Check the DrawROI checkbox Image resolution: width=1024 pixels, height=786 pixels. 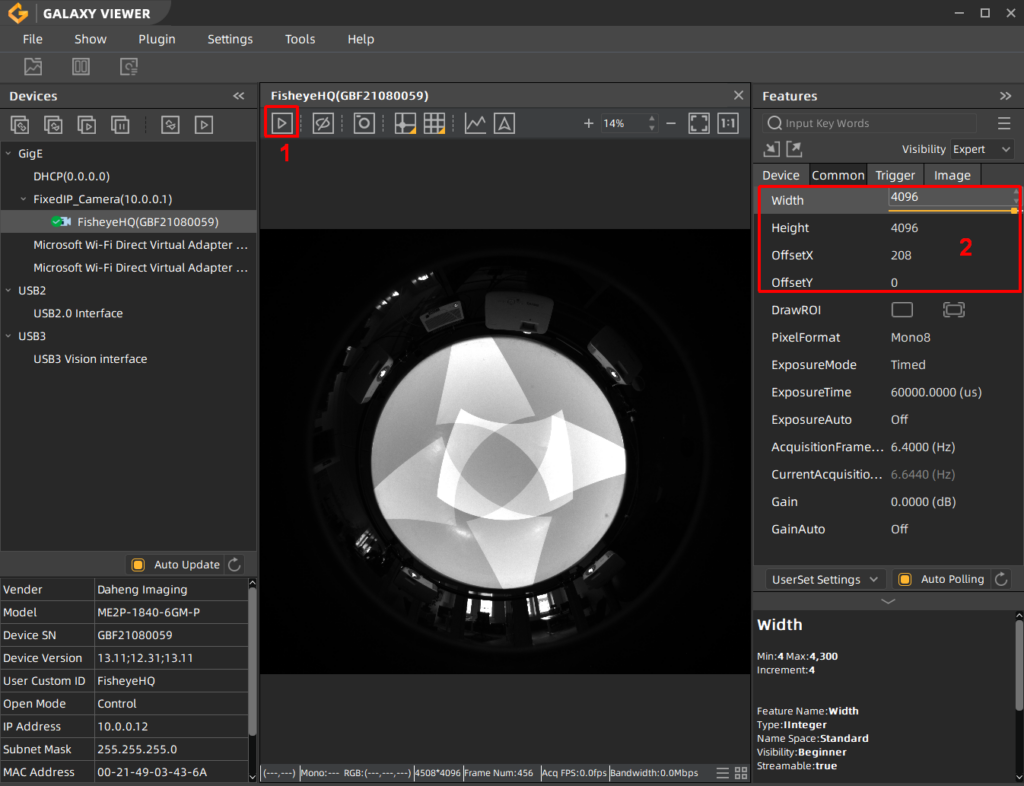(902, 309)
